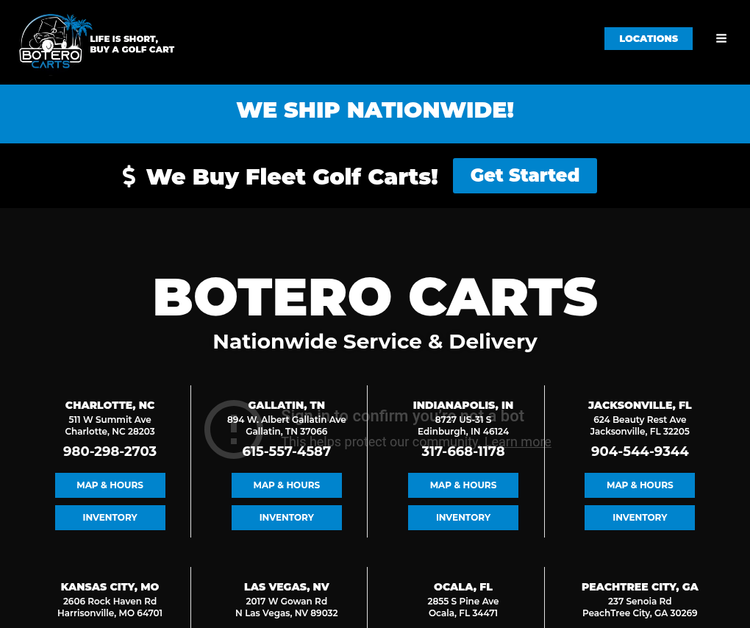Open Map & Hours for Jacksonville, FL
Screen dimensions: 750x628
(x=640, y=485)
